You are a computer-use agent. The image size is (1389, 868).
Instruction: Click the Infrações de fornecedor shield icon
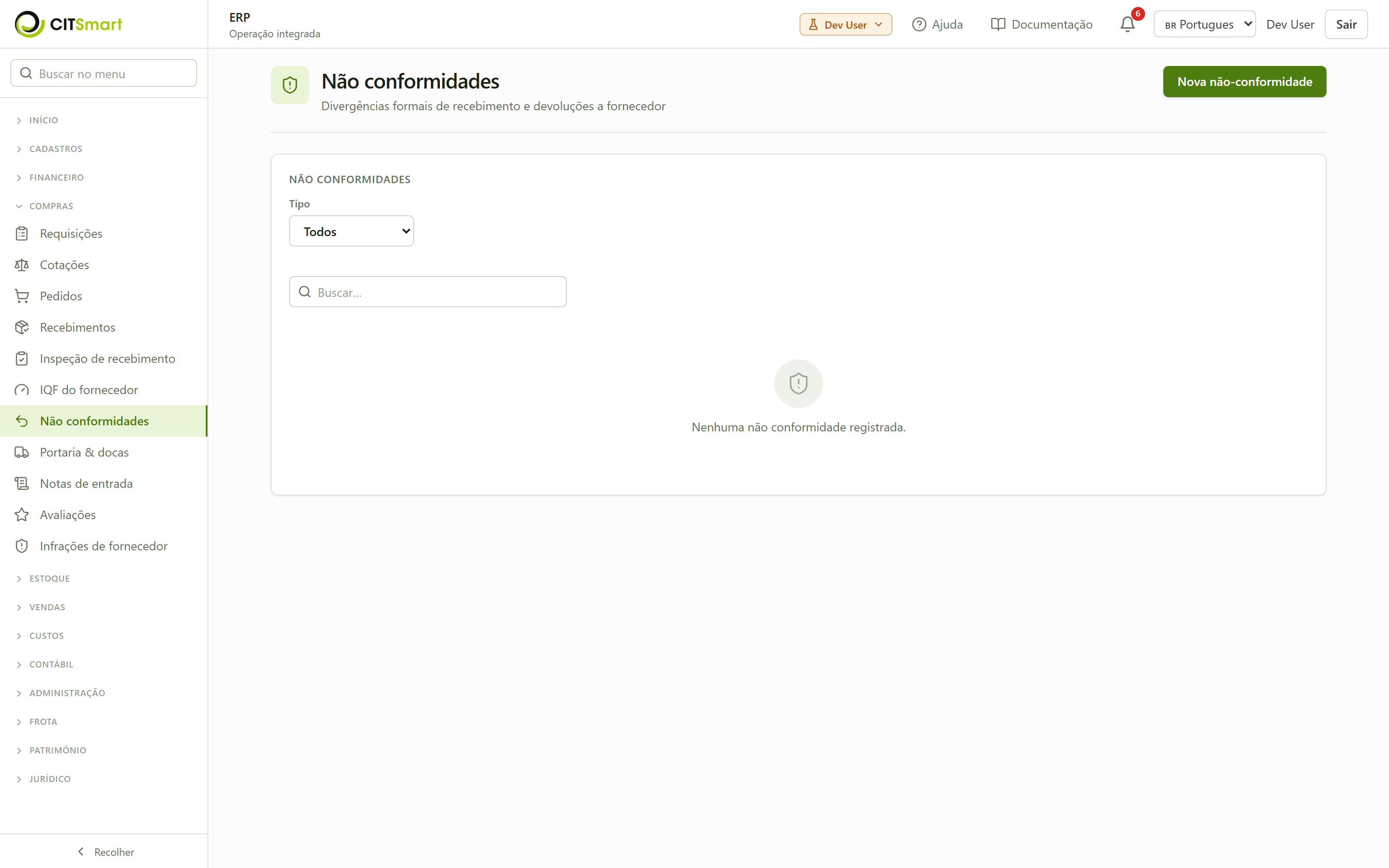[x=22, y=546]
